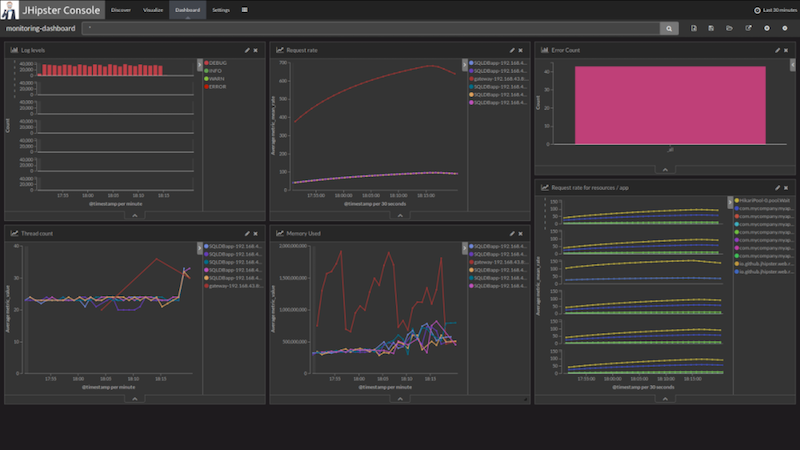The height and width of the screenshot is (450, 800).
Task: Focus the dashboard query search field
Action: pos(370,28)
